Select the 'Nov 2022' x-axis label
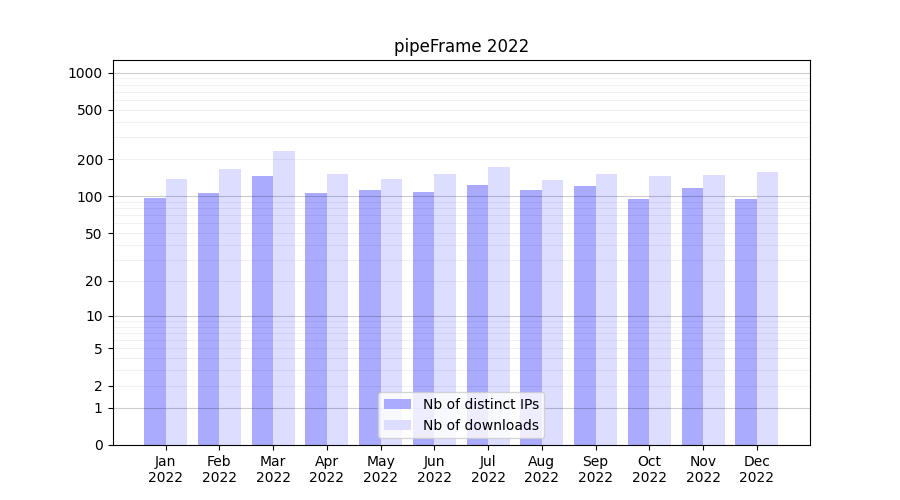The width and height of the screenshot is (900, 500). 703,469
